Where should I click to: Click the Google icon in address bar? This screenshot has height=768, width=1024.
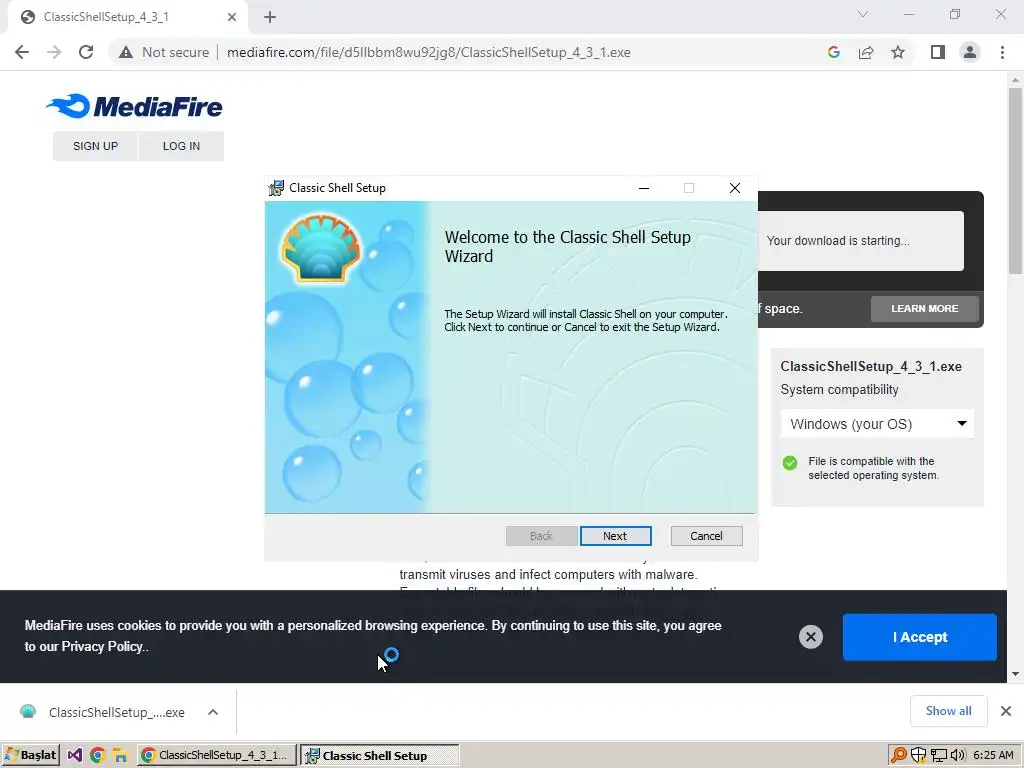[x=834, y=52]
